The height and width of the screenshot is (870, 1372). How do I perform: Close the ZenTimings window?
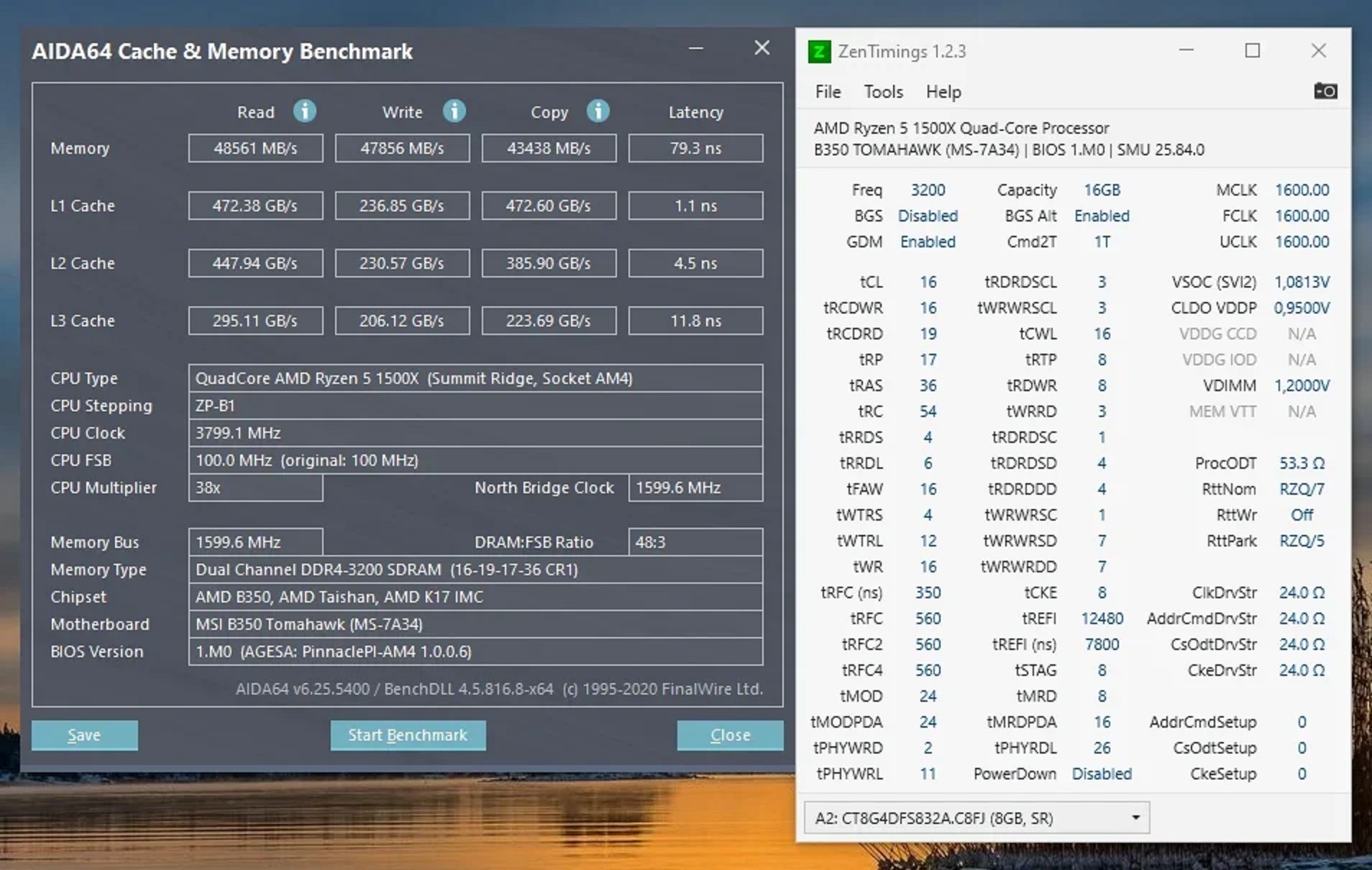[x=1319, y=50]
